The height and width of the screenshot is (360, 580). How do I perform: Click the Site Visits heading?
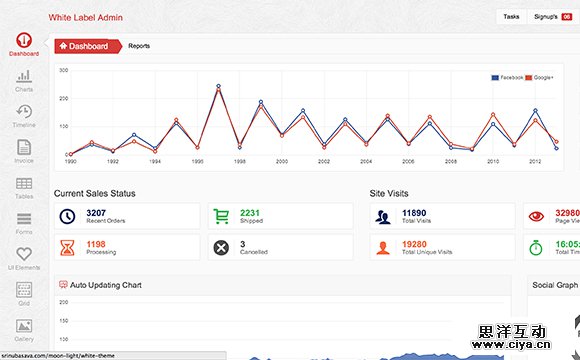(x=389, y=194)
